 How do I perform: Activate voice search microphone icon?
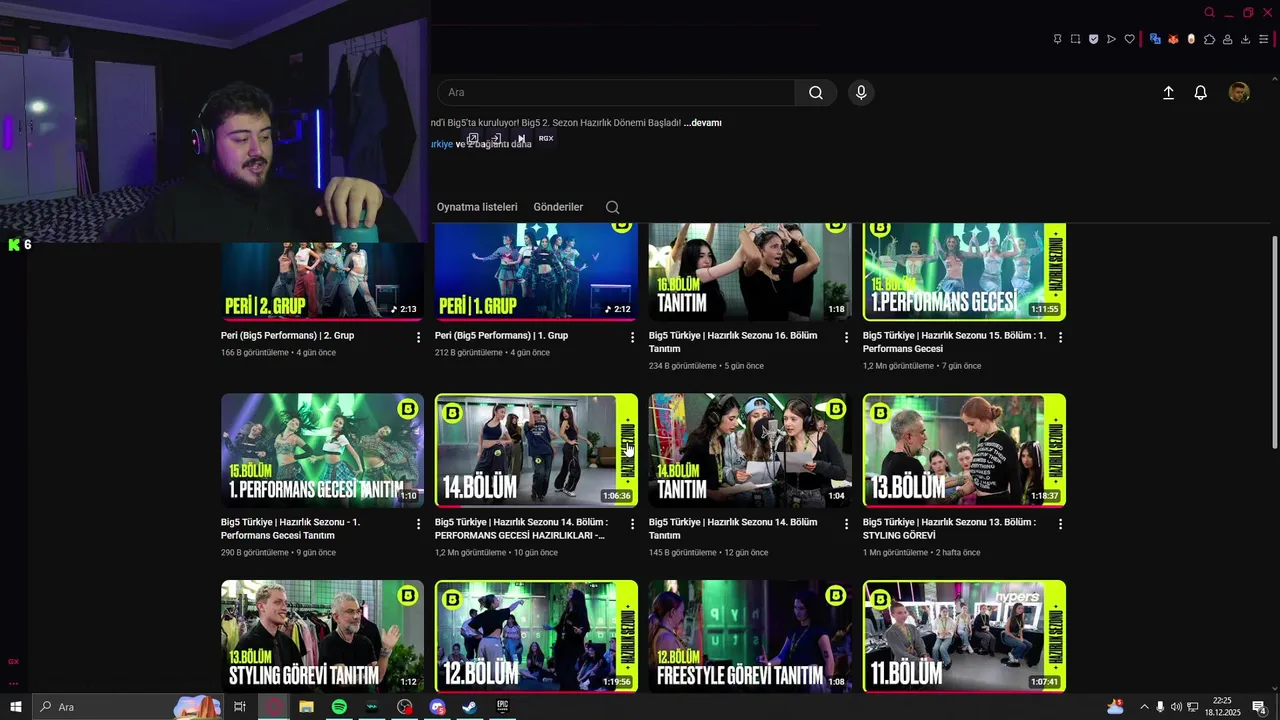tap(861, 93)
